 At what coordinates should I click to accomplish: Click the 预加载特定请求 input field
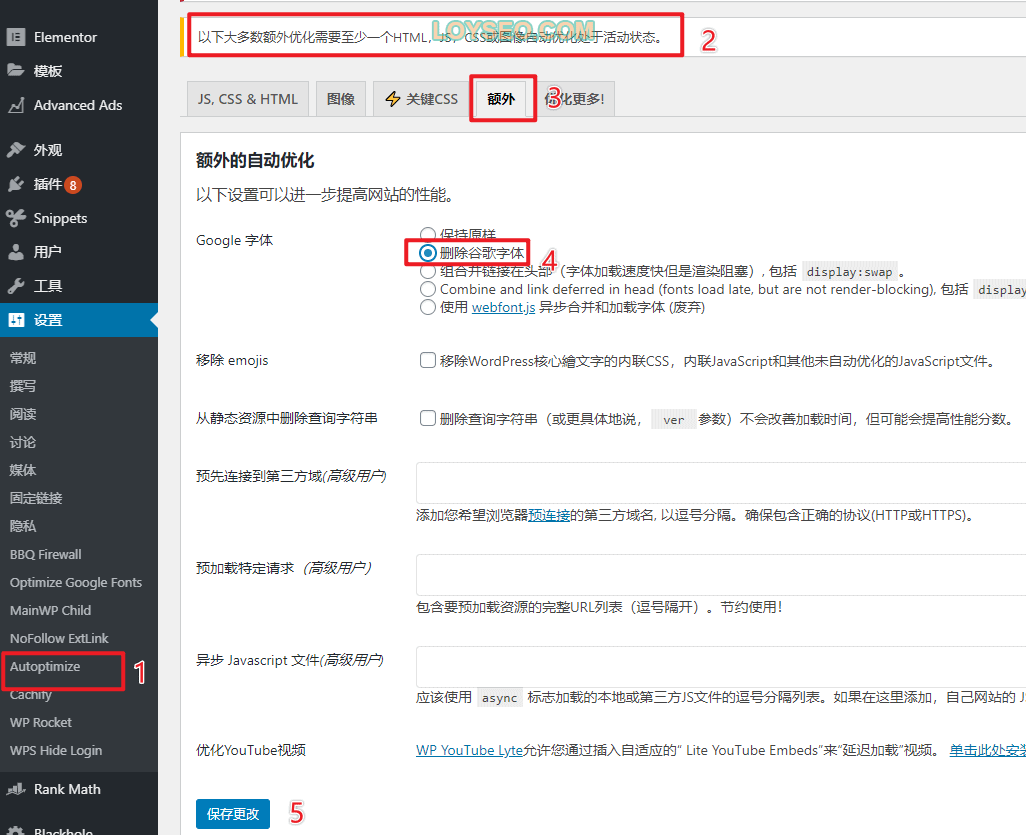(x=721, y=575)
